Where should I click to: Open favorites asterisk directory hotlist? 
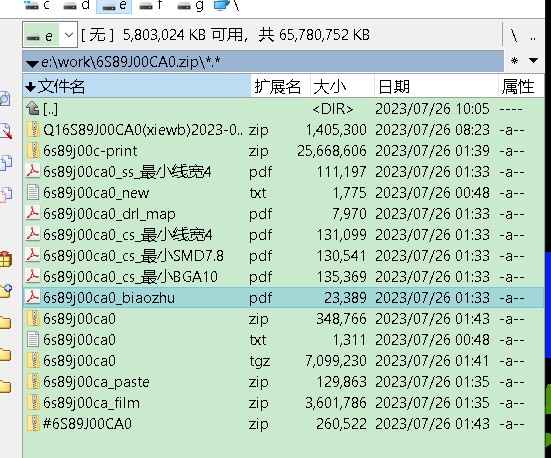pos(514,61)
